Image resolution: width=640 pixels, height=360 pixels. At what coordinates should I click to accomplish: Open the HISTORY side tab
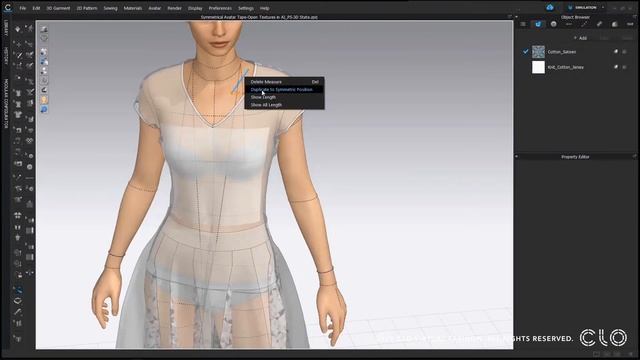click(x=6, y=56)
